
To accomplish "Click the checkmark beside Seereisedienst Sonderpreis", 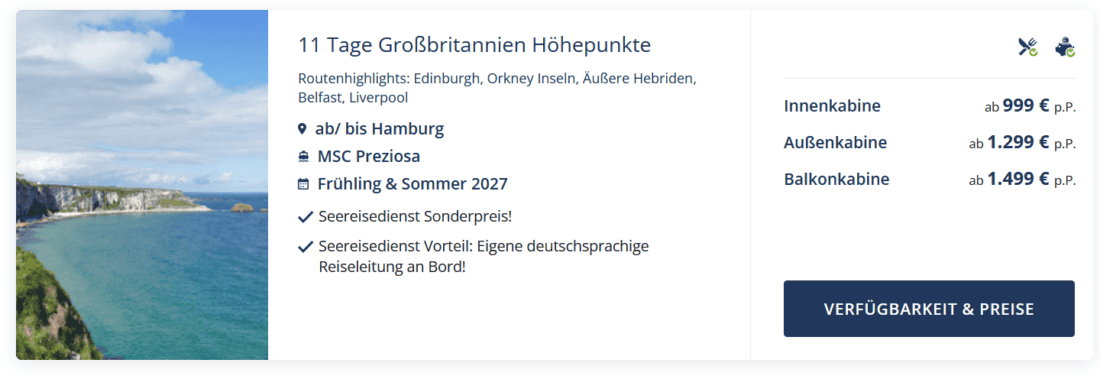I will tap(305, 217).
